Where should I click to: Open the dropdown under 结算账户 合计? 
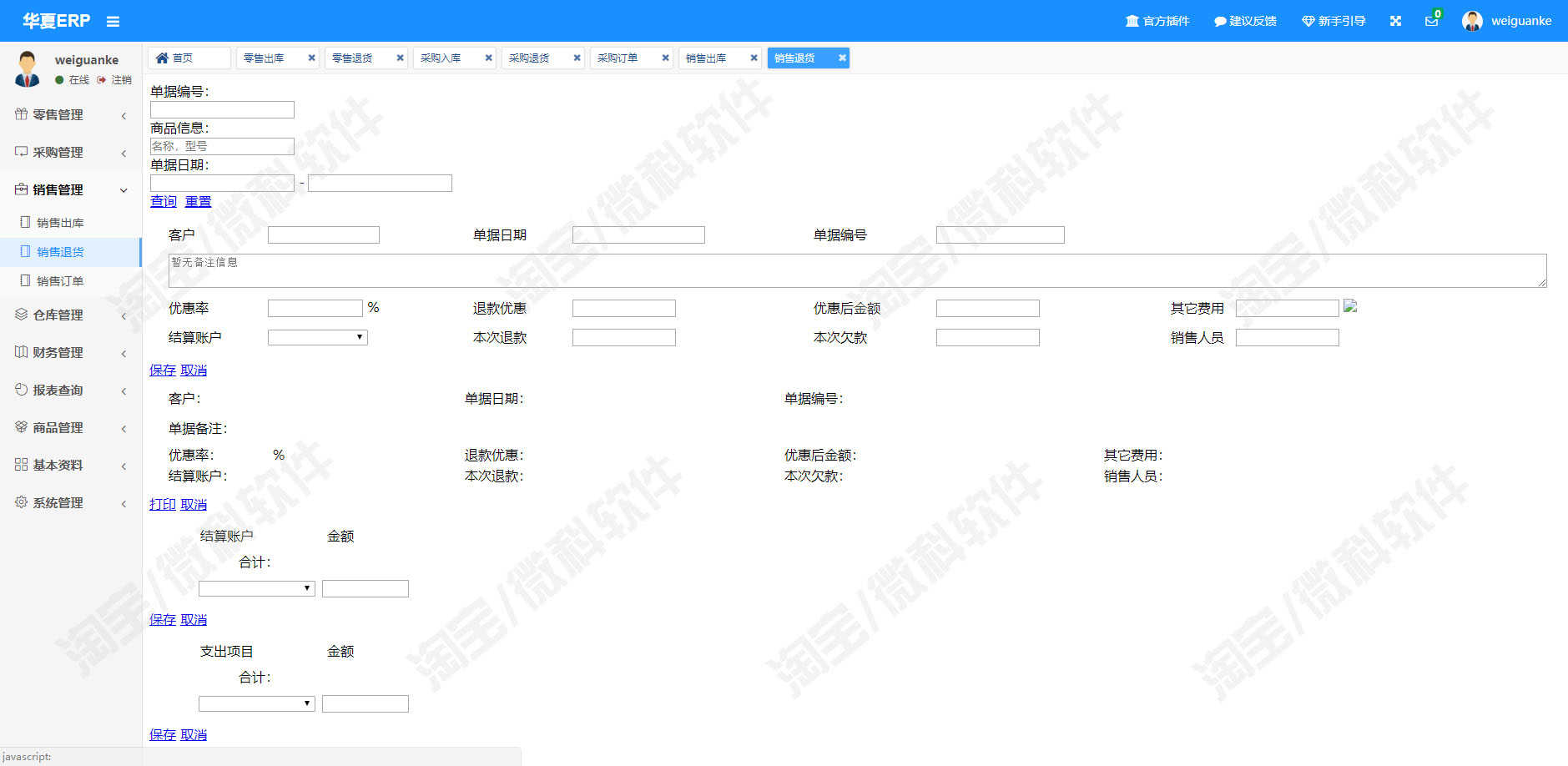click(257, 588)
